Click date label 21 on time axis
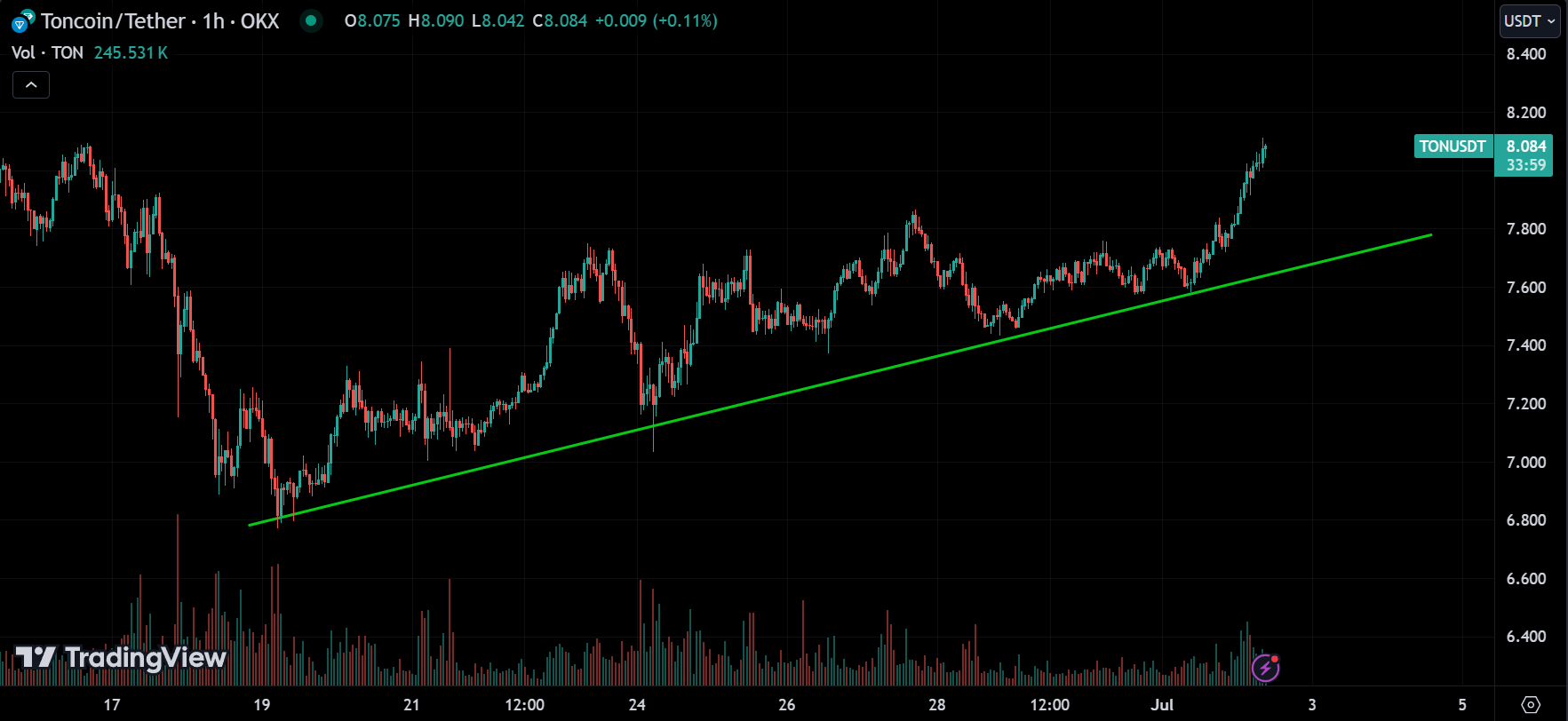This screenshot has height=721, width=1568. (x=411, y=705)
